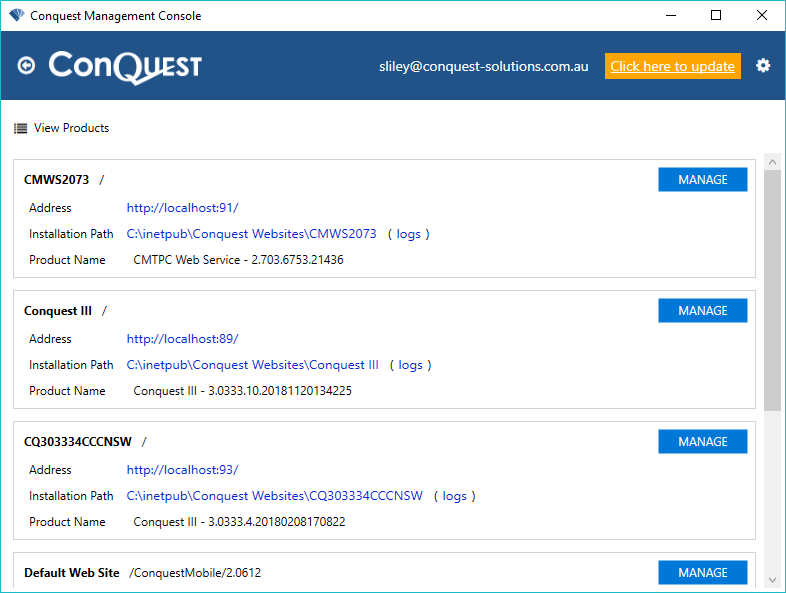Image resolution: width=786 pixels, height=593 pixels.
Task: Open logs for Conquest III
Action: (x=411, y=365)
